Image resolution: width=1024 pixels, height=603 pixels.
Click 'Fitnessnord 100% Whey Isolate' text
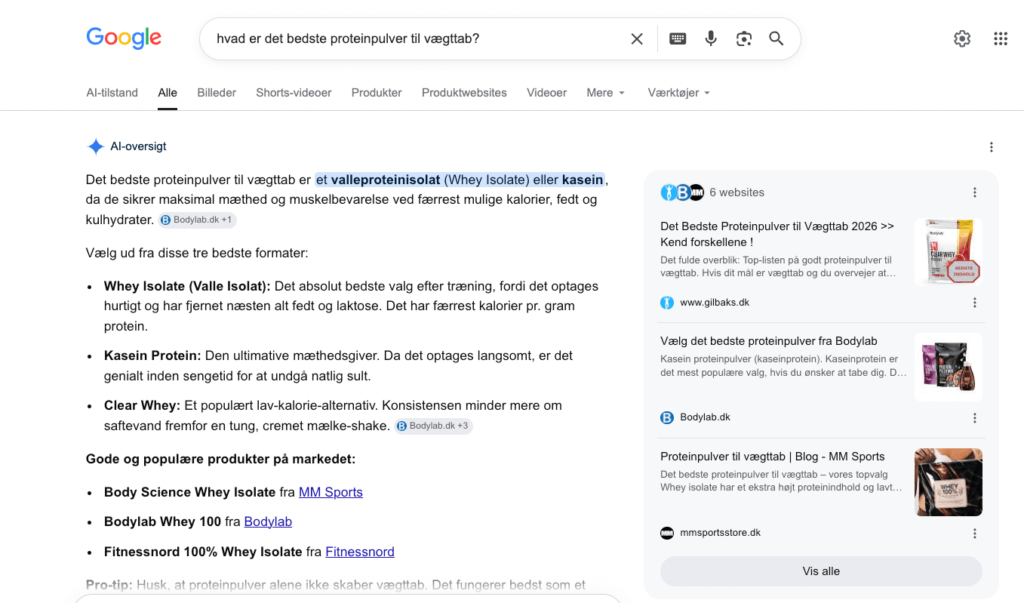click(203, 551)
